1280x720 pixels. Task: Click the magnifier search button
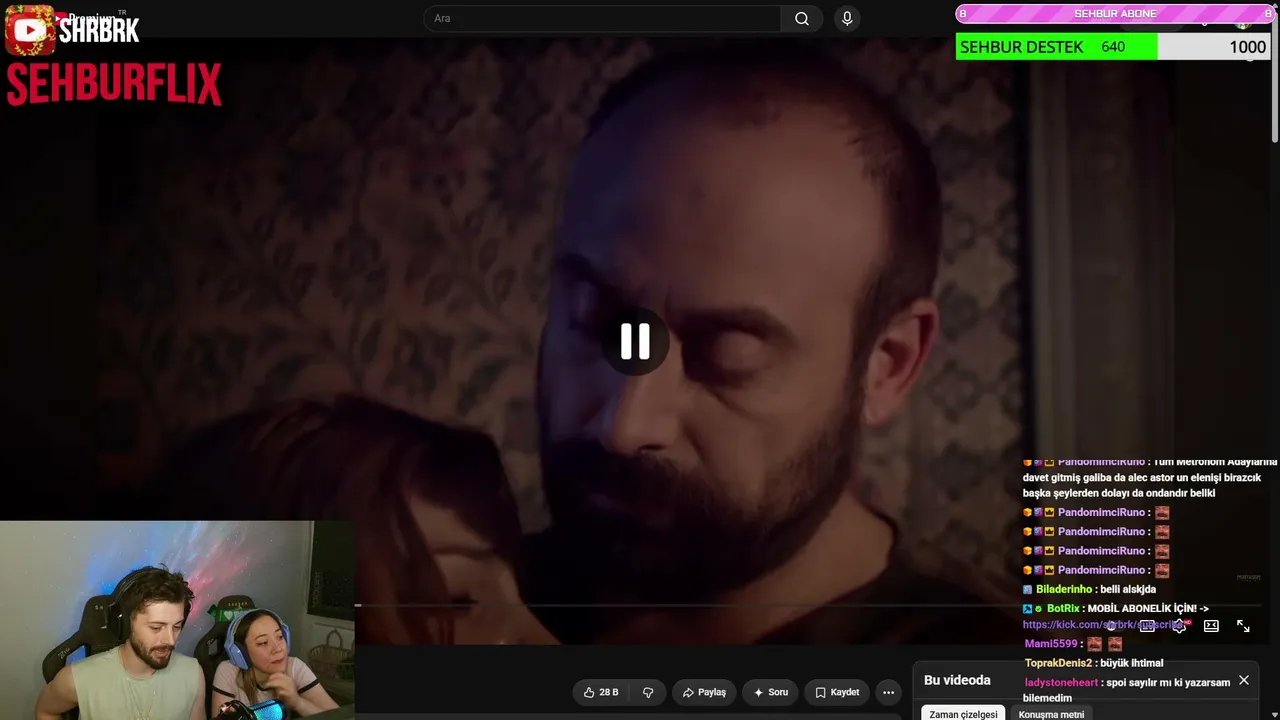coord(802,18)
